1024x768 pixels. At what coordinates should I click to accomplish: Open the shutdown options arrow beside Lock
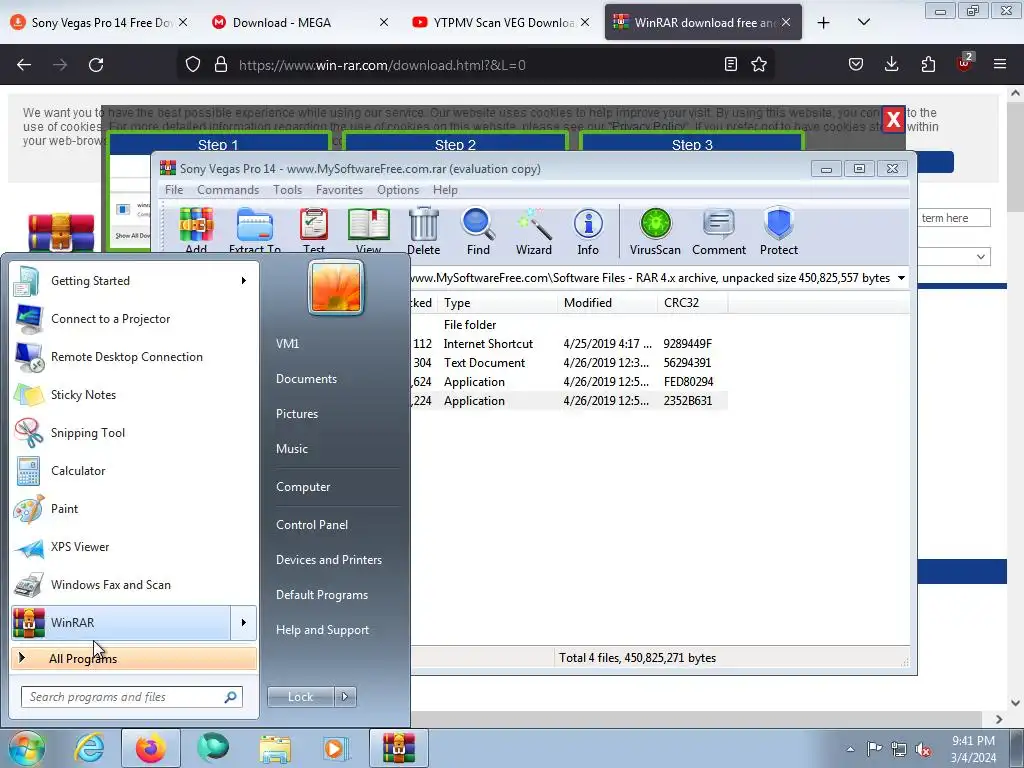pos(345,697)
